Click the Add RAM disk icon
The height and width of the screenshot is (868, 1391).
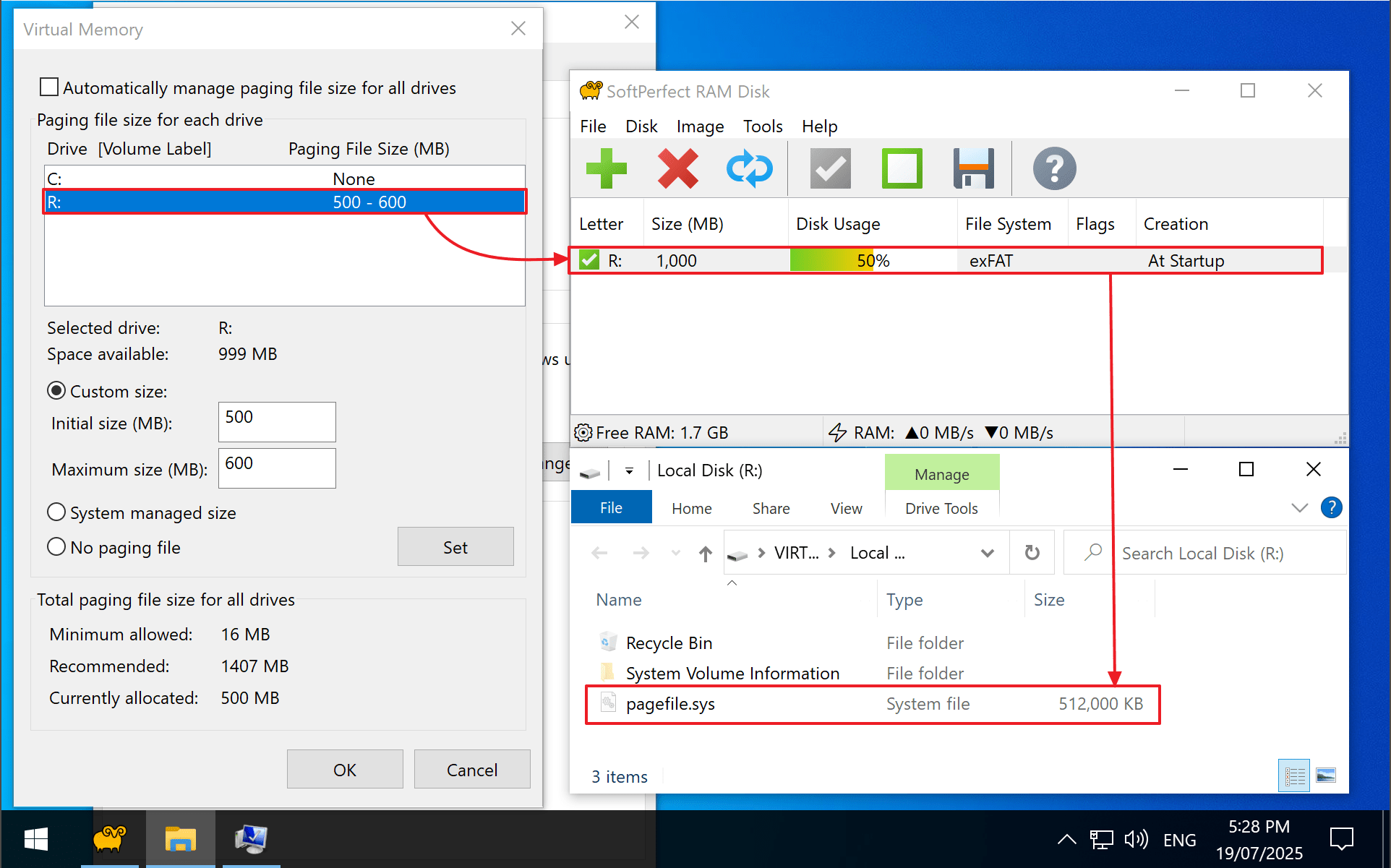(x=607, y=168)
